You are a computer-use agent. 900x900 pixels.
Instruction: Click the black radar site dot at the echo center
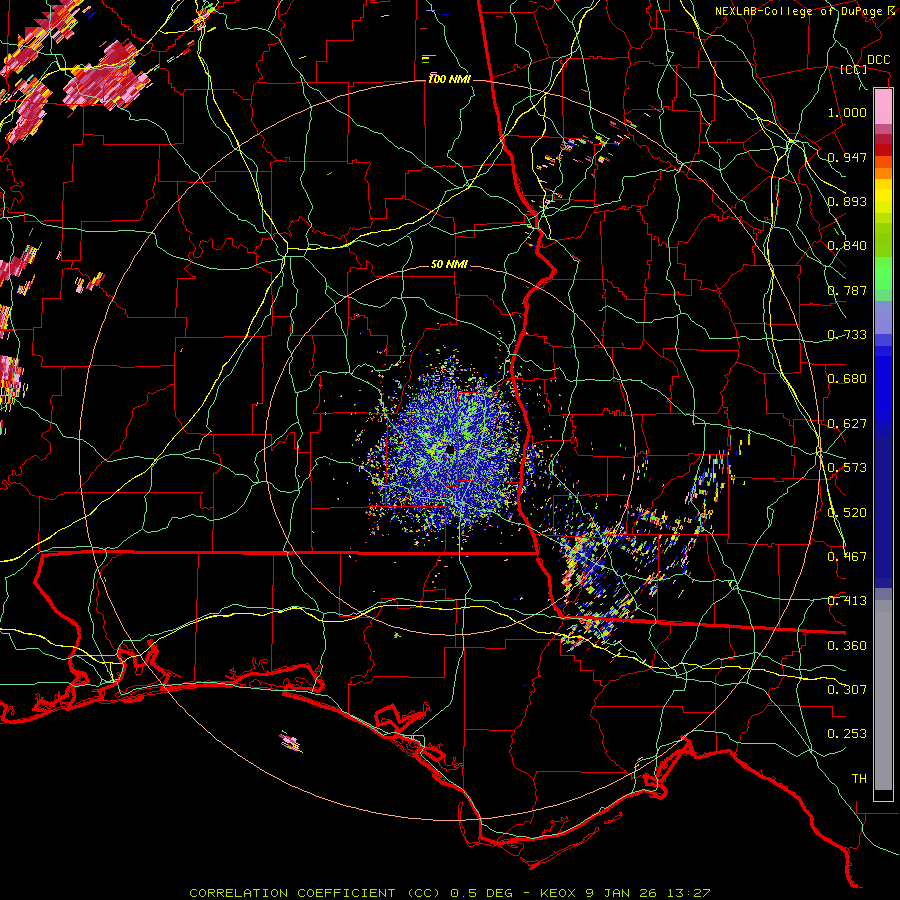tap(449, 449)
